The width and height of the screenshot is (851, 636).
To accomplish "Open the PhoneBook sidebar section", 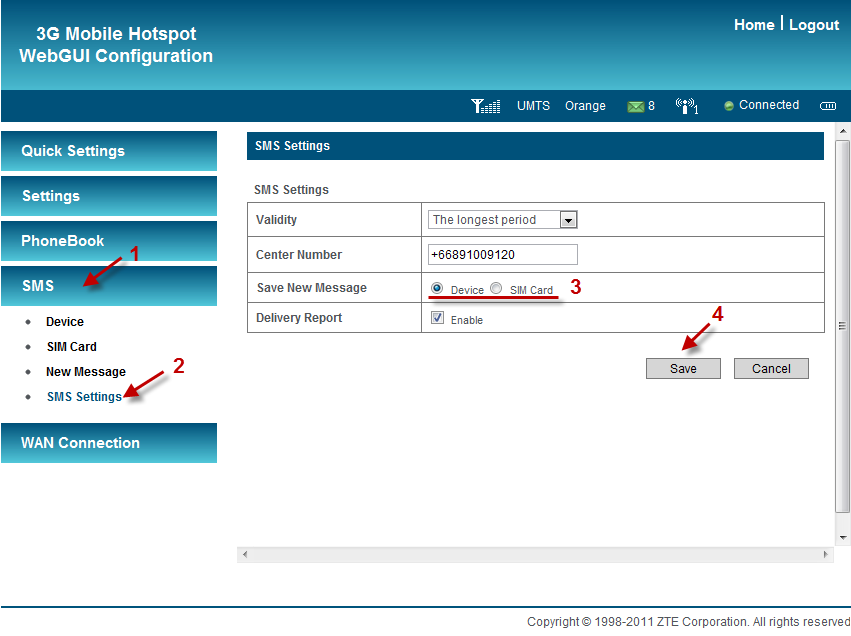I will pyautogui.click(x=108, y=241).
